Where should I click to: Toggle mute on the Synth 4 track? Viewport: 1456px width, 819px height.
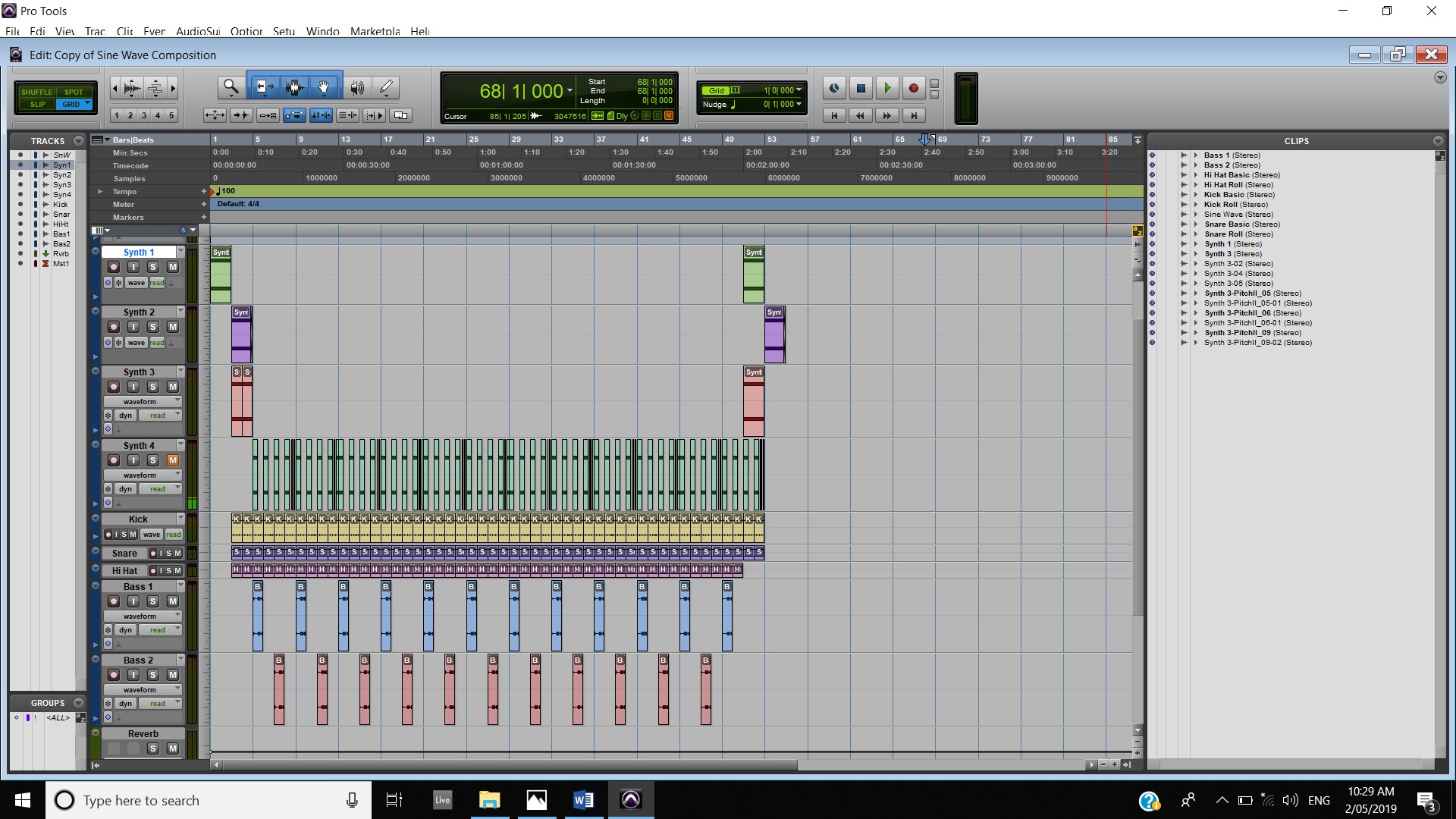(x=173, y=460)
